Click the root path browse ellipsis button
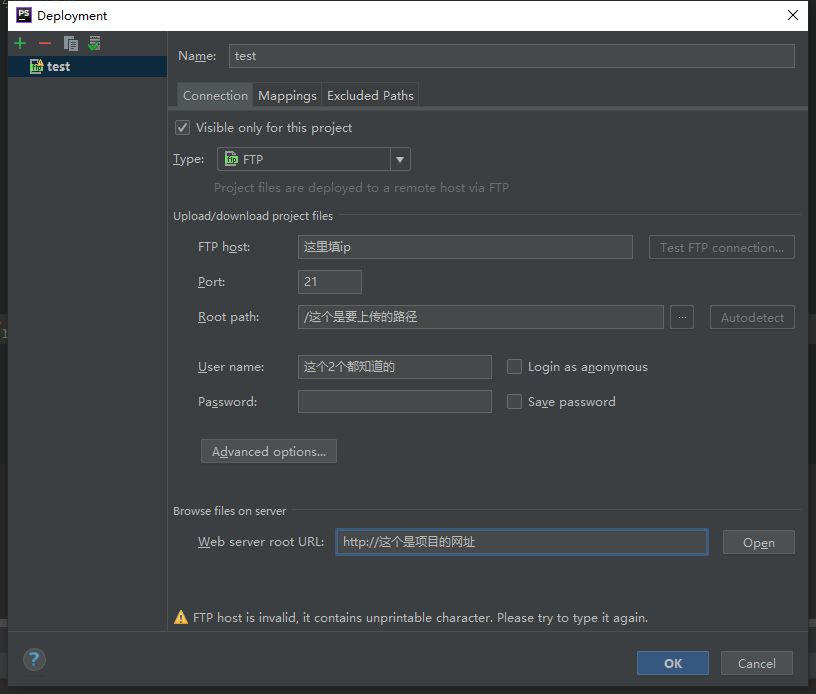This screenshot has width=816, height=694. [x=682, y=317]
